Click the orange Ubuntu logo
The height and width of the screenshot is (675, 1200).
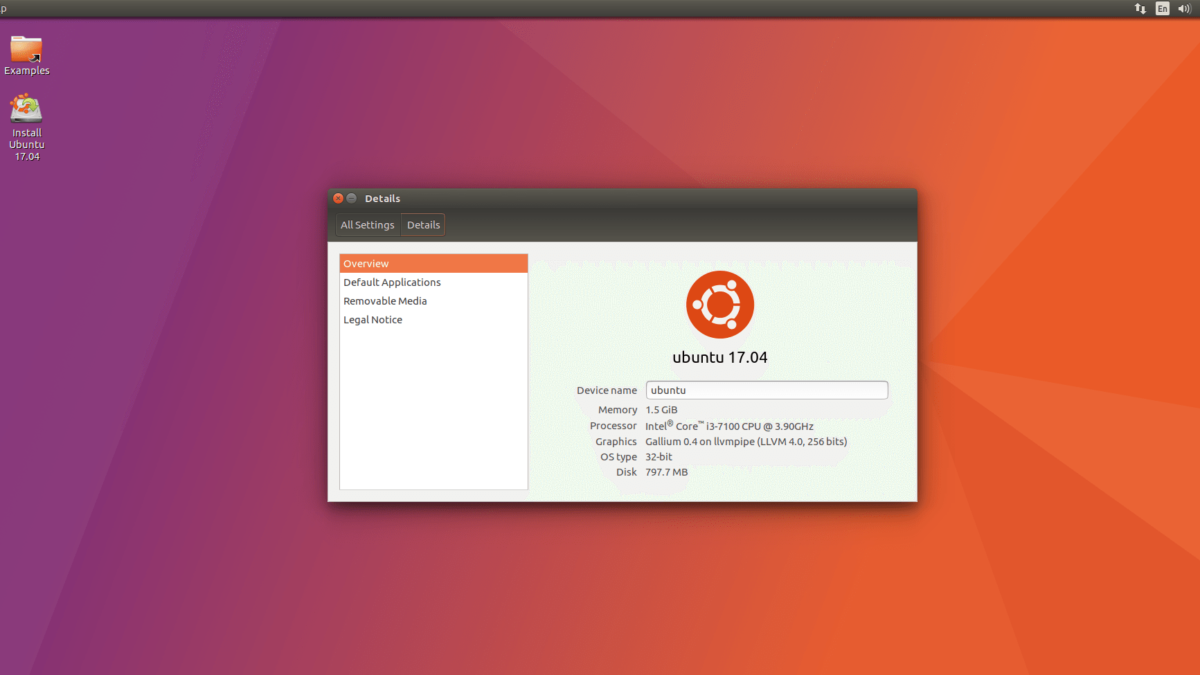[x=720, y=305]
